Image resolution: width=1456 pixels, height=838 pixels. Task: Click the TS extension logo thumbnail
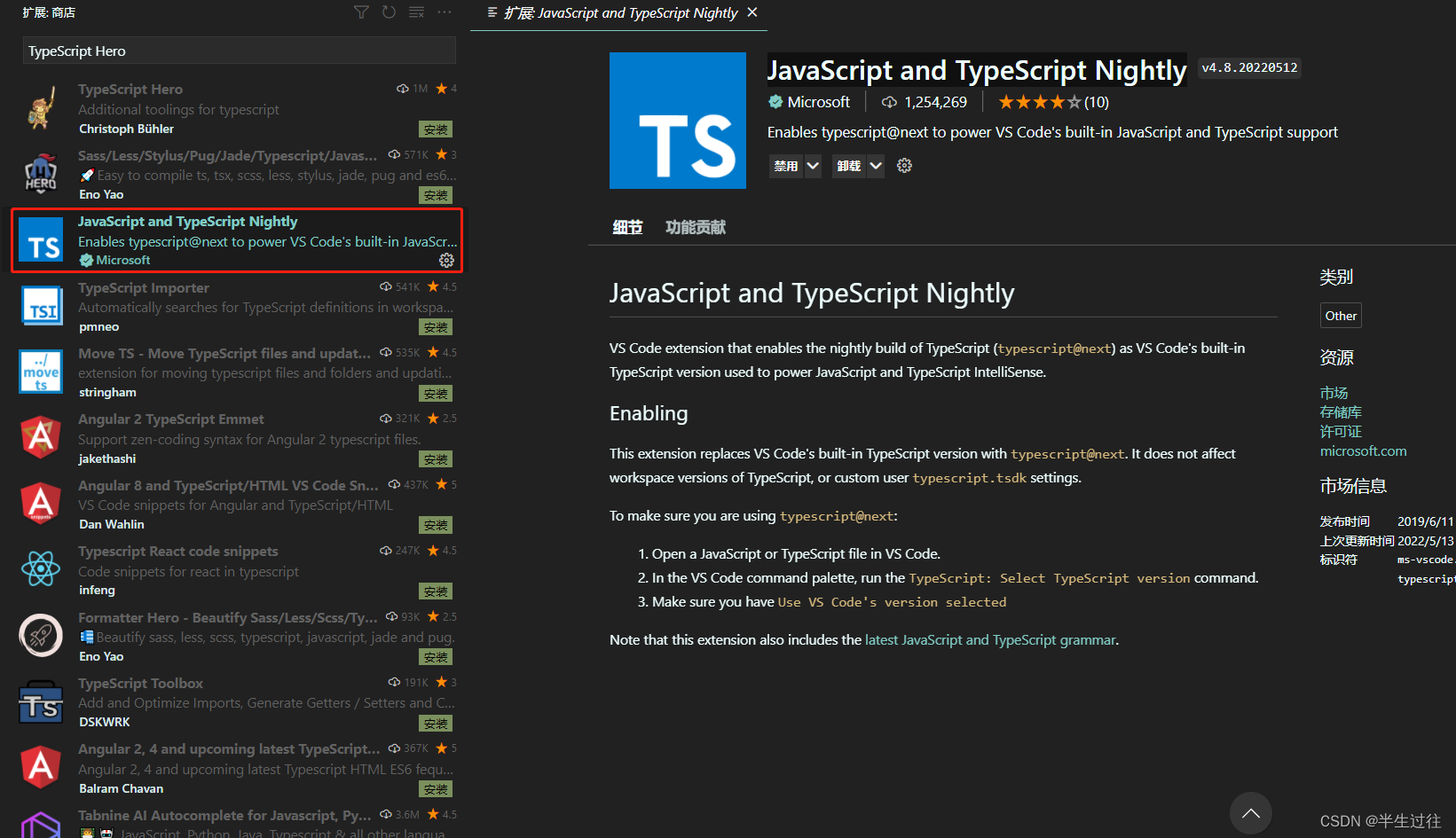[x=677, y=121]
